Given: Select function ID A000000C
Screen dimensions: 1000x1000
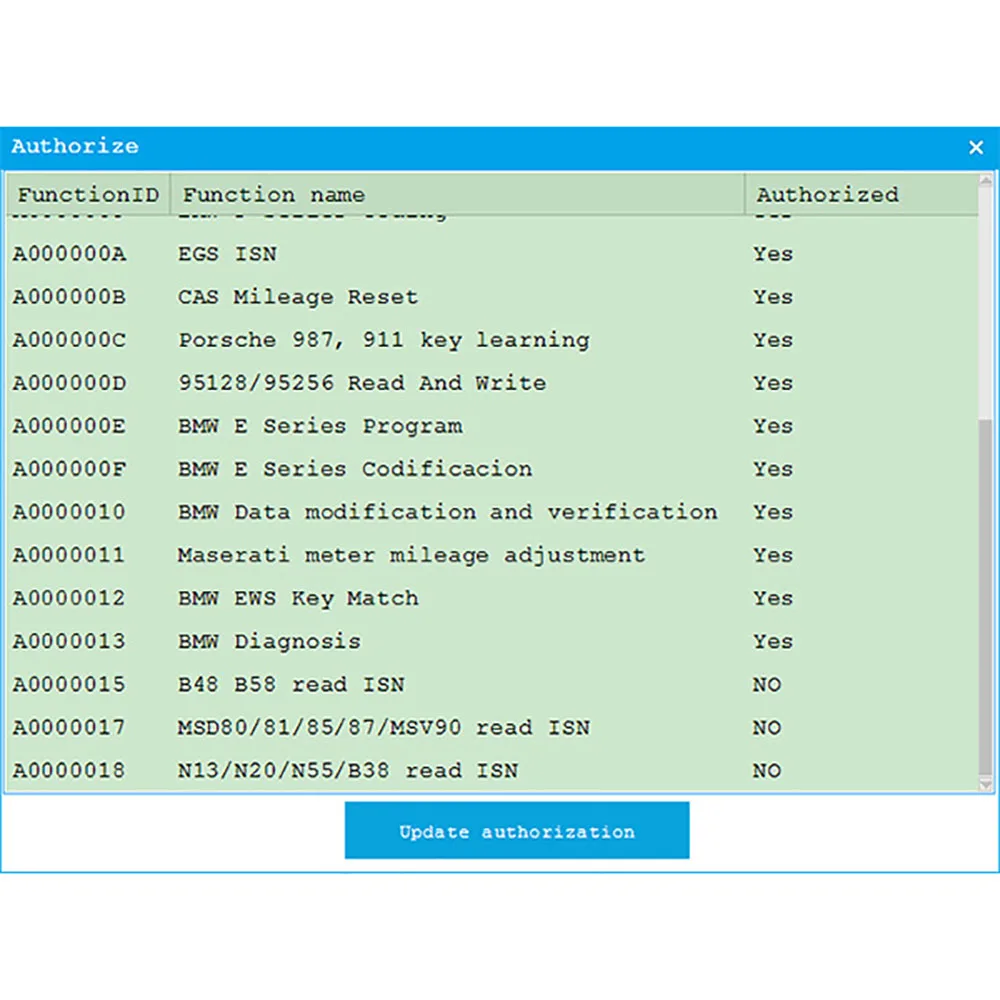Looking at the screenshot, I should point(69,340).
